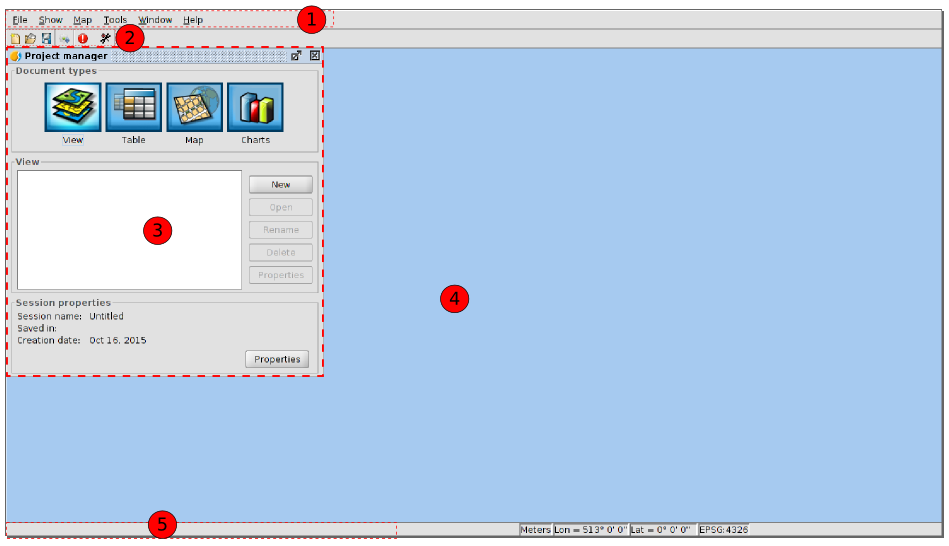Select the Map document type icon
This screenshot has width=949, height=546.
194,108
